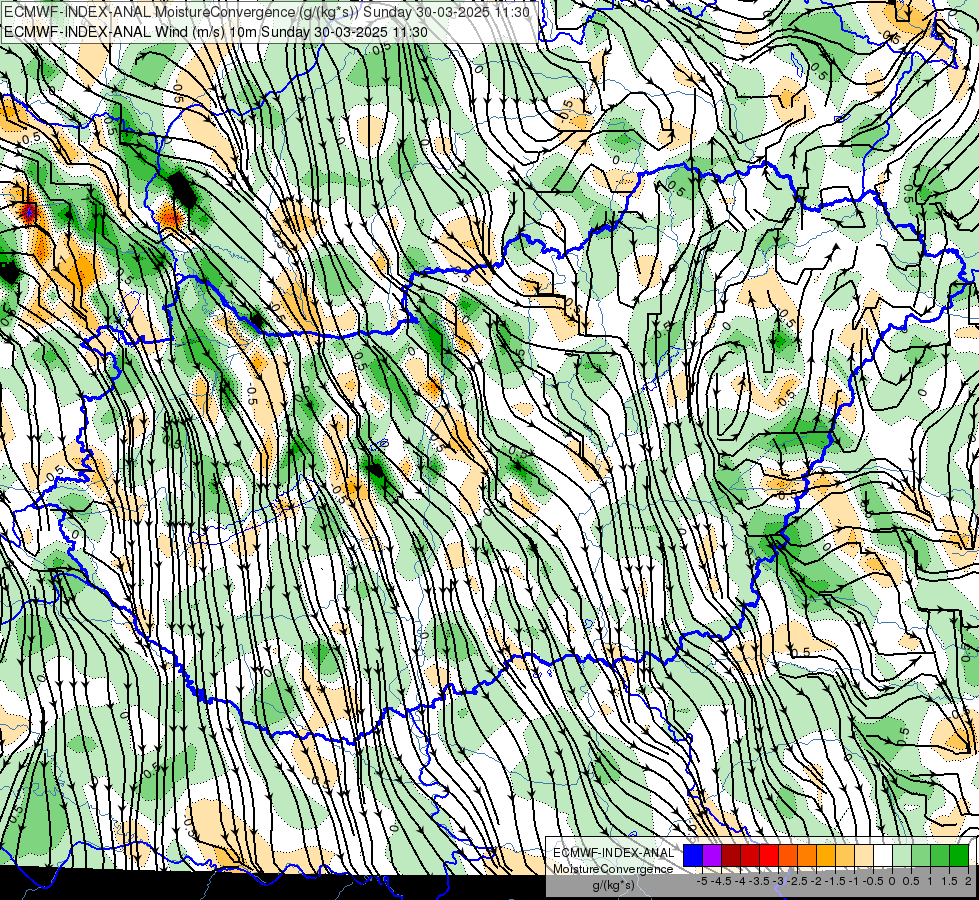Click the white legend swatch near 0
Screen dimensions: 979x900
(x=883, y=855)
